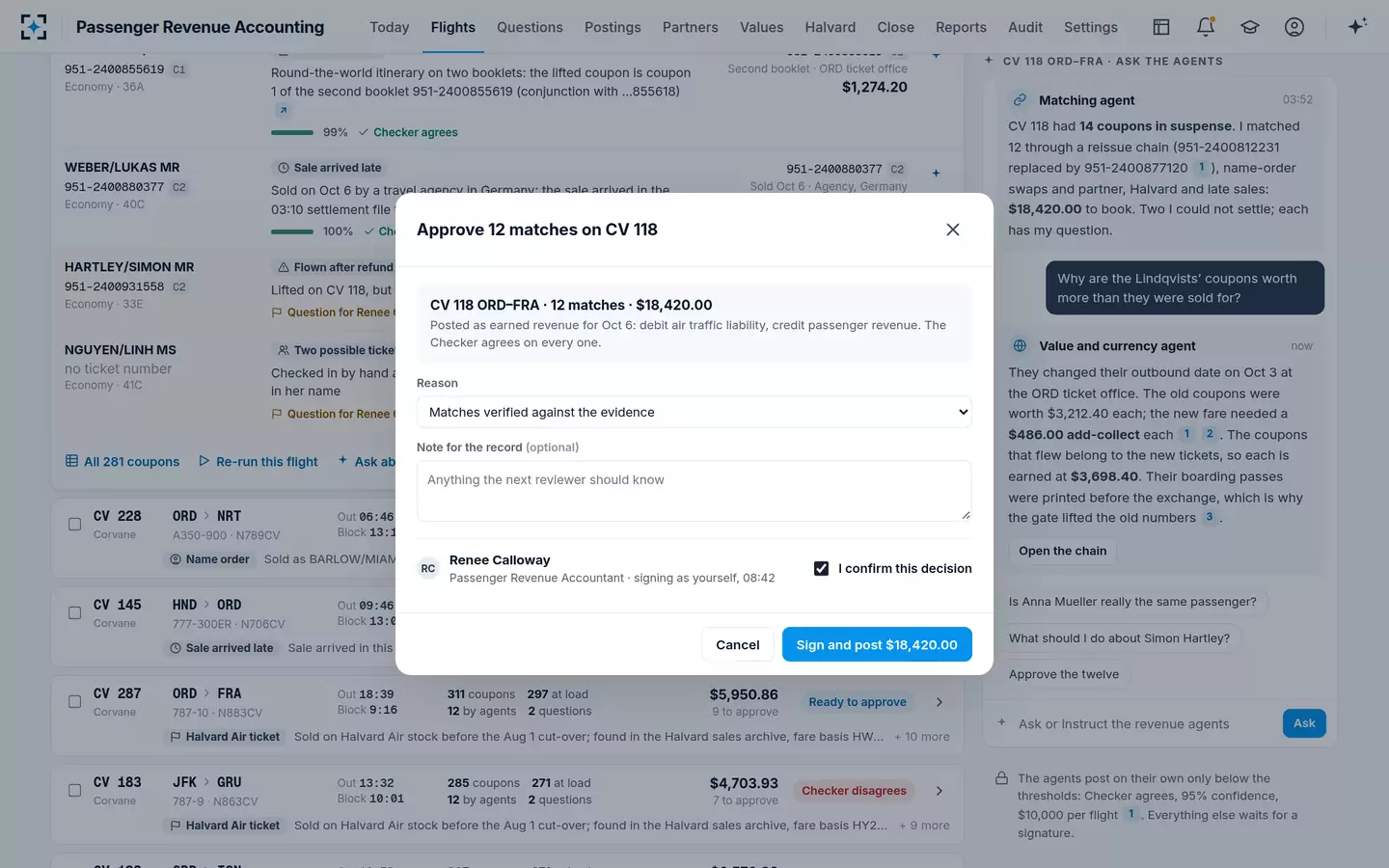
Task: Click 'Re-run this flight'
Action: pos(259,462)
